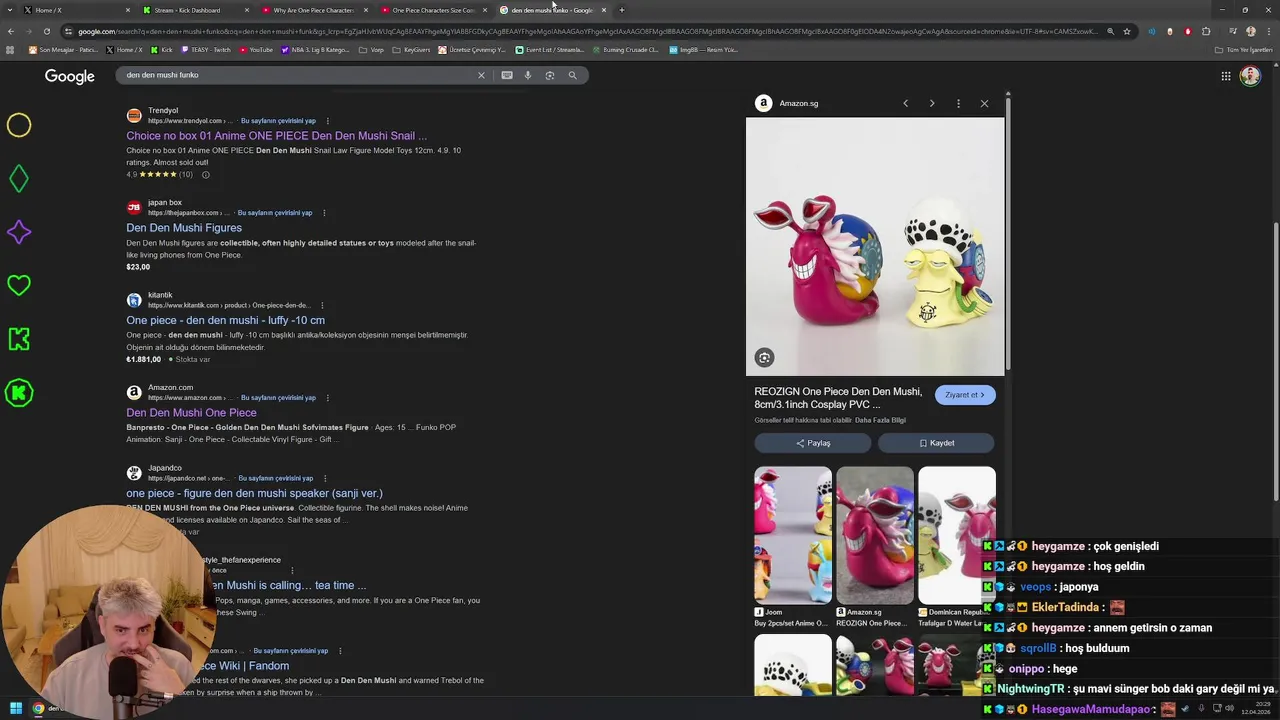Viewport: 1280px width, 720px height.
Task: Go to the Google homepage logo
Action: (x=70, y=76)
